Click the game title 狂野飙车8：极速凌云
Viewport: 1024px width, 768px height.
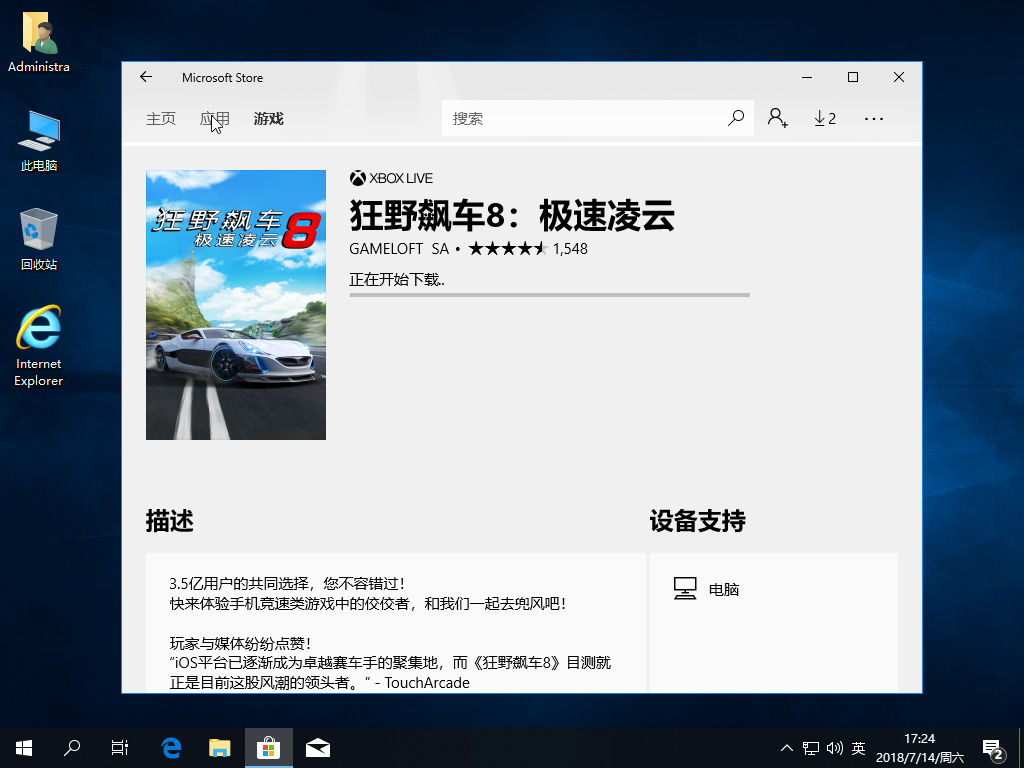pos(512,215)
